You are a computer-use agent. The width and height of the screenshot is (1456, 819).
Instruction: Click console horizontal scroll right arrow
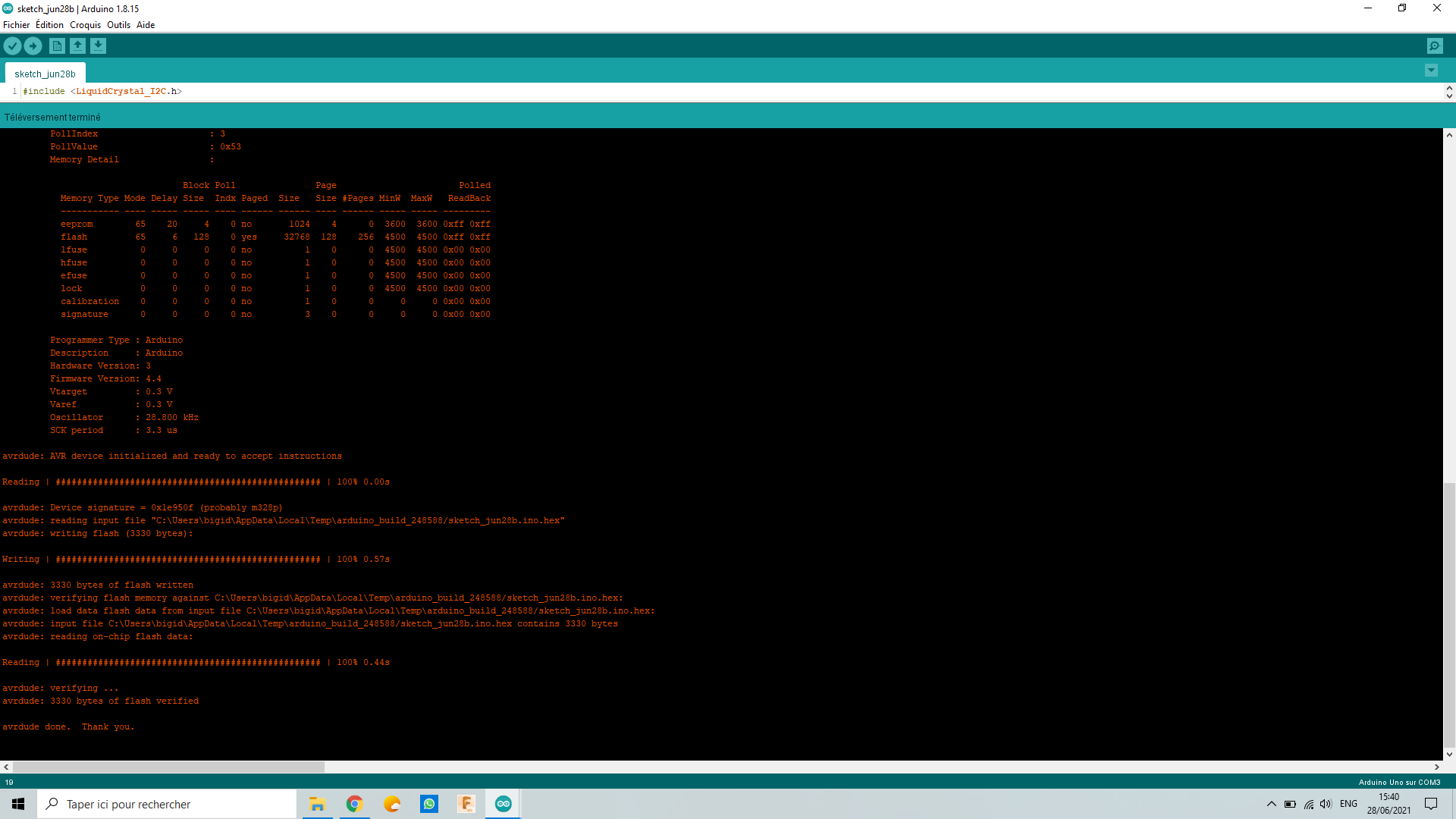1436,767
